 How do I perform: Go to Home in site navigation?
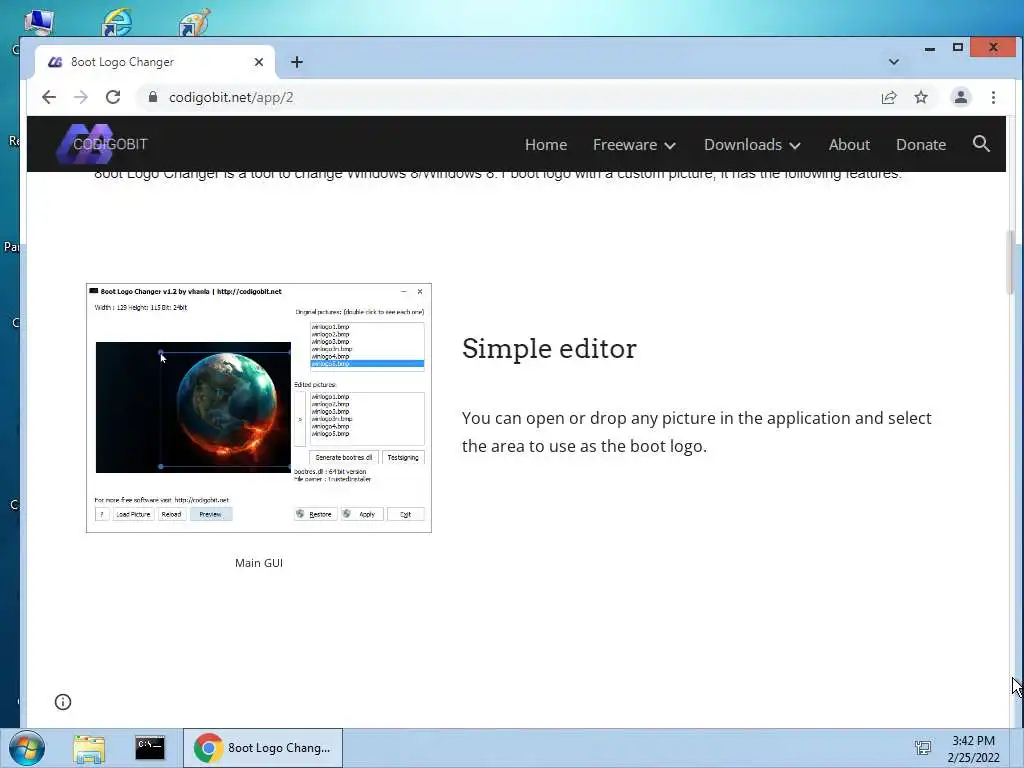click(546, 144)
